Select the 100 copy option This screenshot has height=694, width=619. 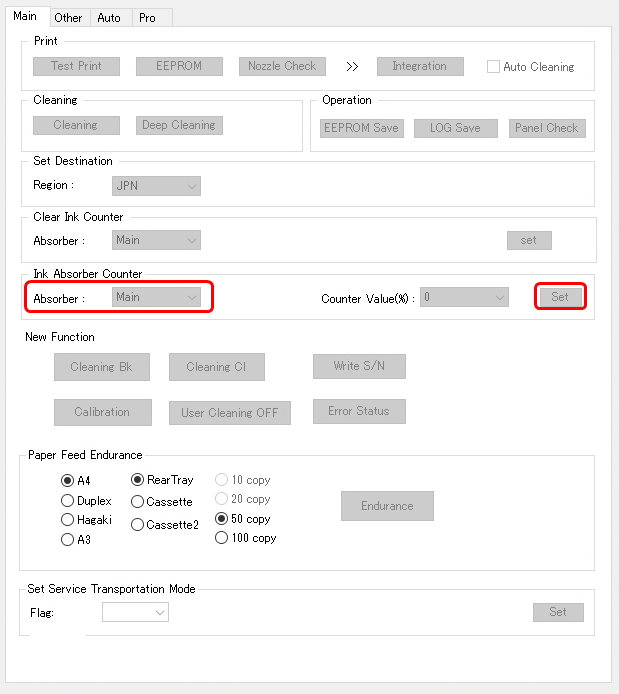pos(223,538)
